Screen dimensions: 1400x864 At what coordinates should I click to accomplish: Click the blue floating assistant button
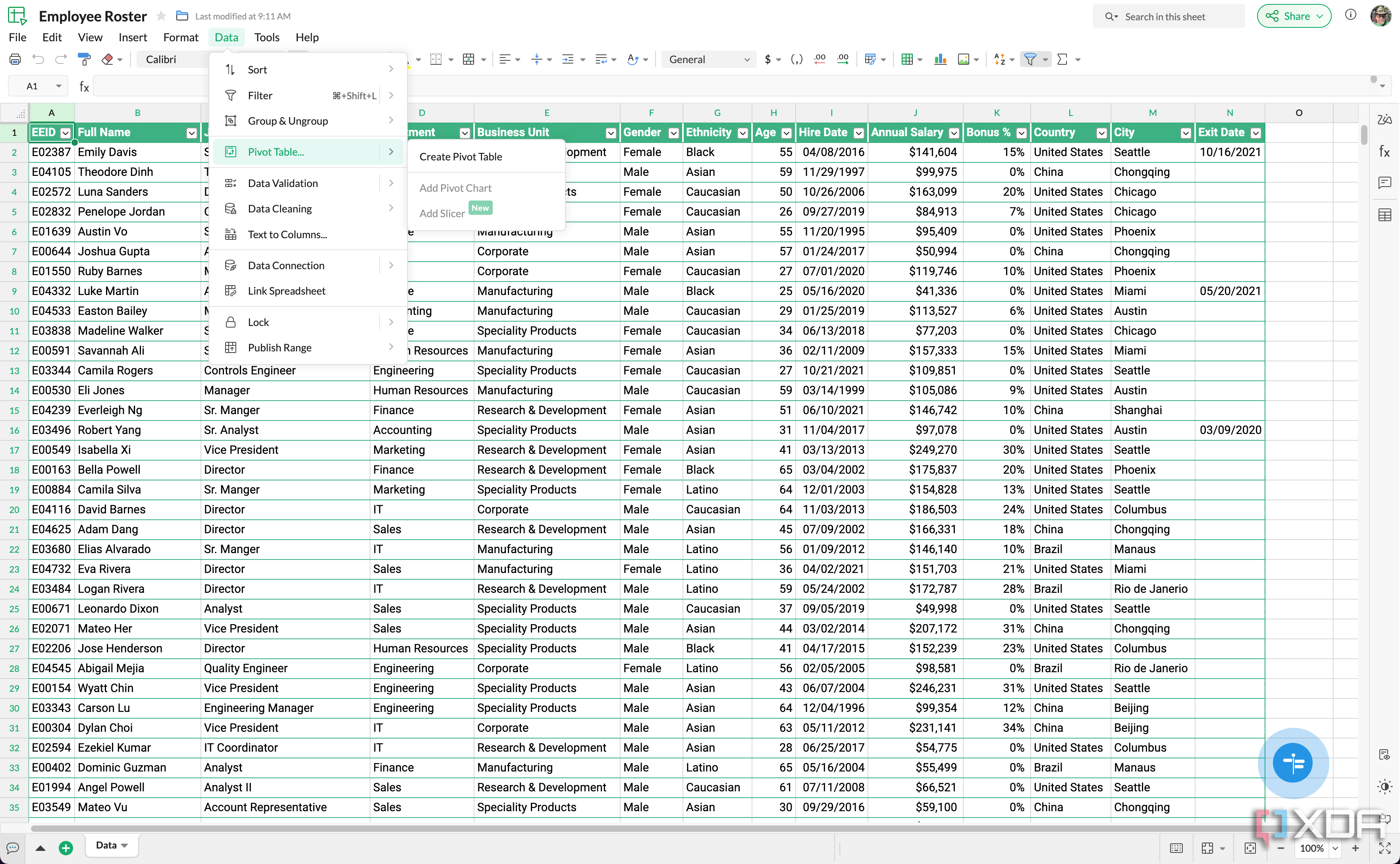tap(1293, 763)
